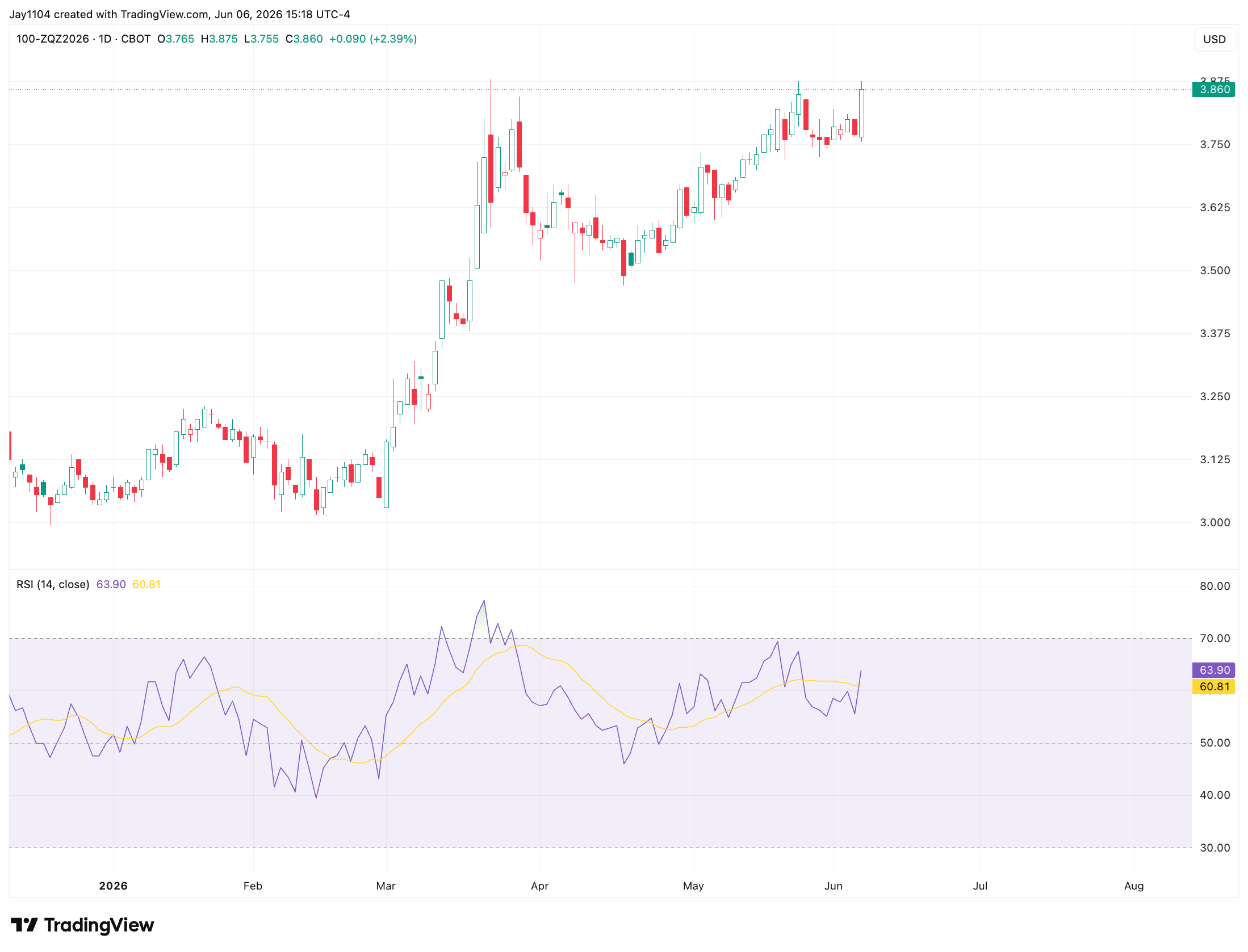Click the TradingView wordmark text
1248x952 pixels.
tap(99, 925)
